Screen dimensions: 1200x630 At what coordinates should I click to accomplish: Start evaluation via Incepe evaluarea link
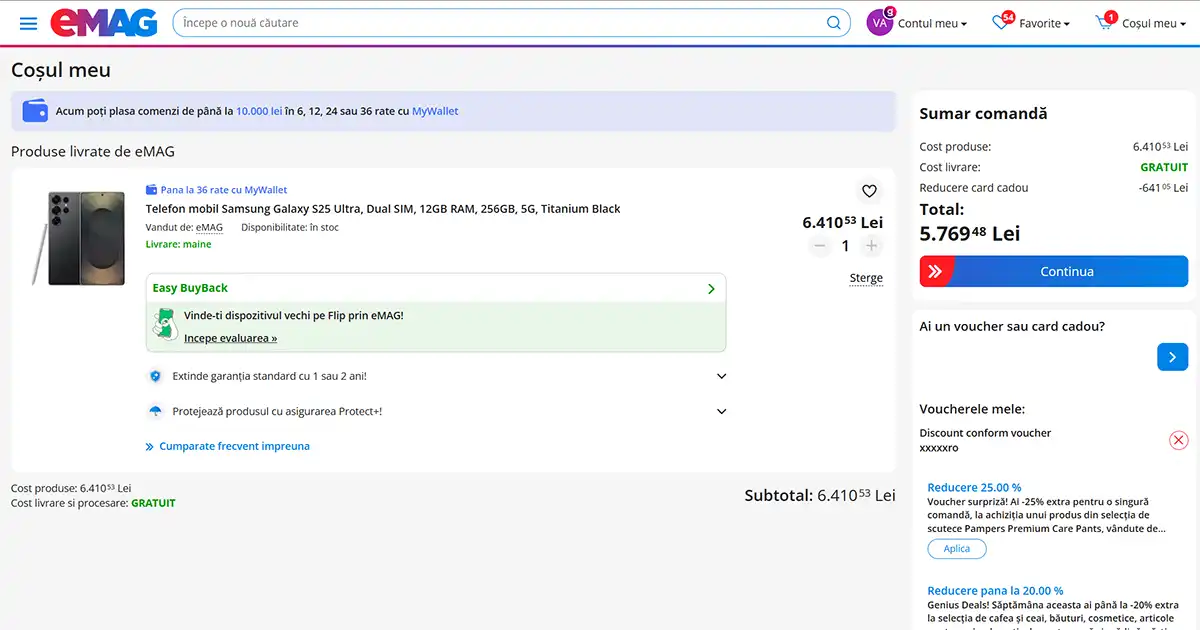pyautogui.click(x=230, y=338)
